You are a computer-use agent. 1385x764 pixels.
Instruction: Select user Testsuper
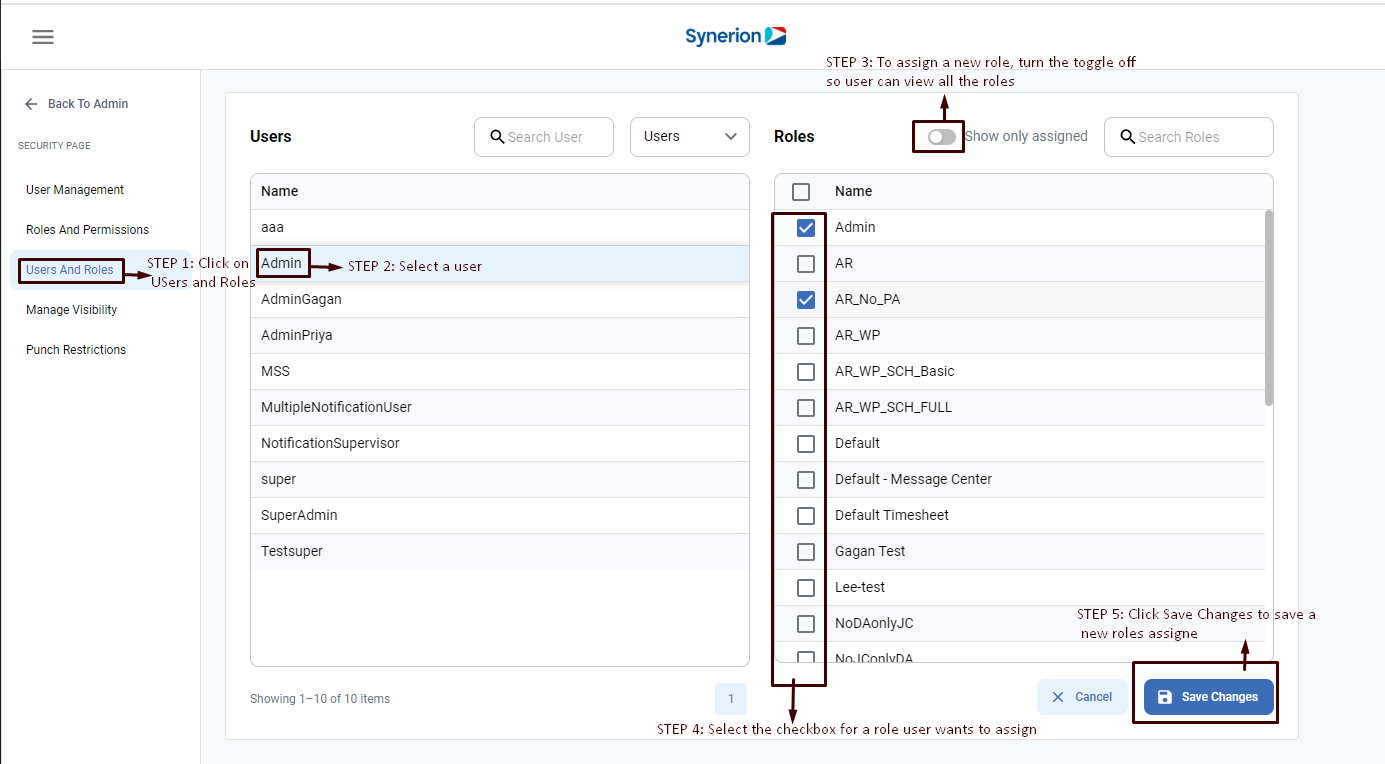coord(500,552)
